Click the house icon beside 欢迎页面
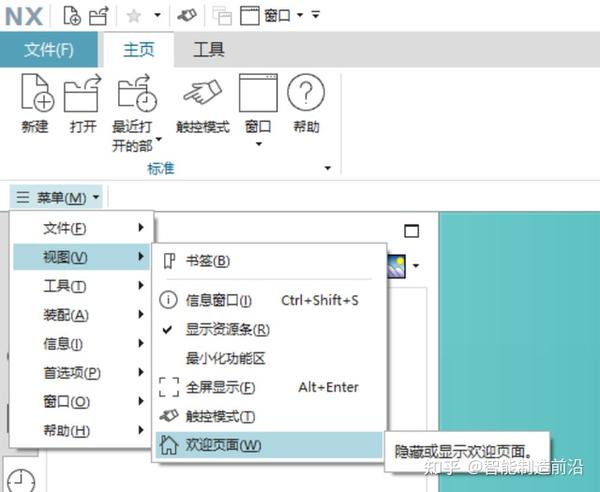 click(x=169, y=445)
